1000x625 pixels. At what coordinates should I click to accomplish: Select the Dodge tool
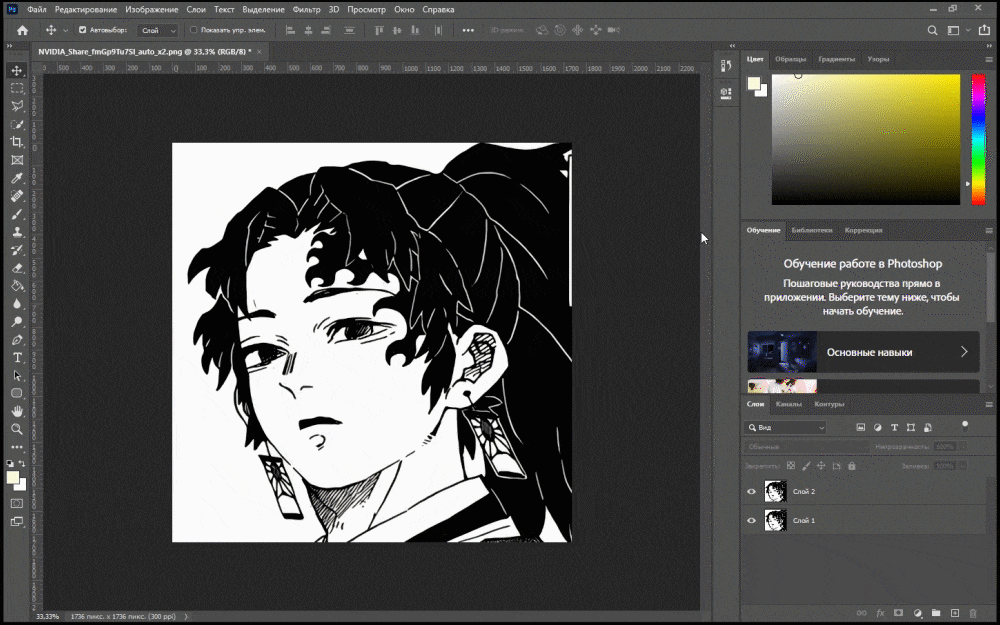coord(17,321)
